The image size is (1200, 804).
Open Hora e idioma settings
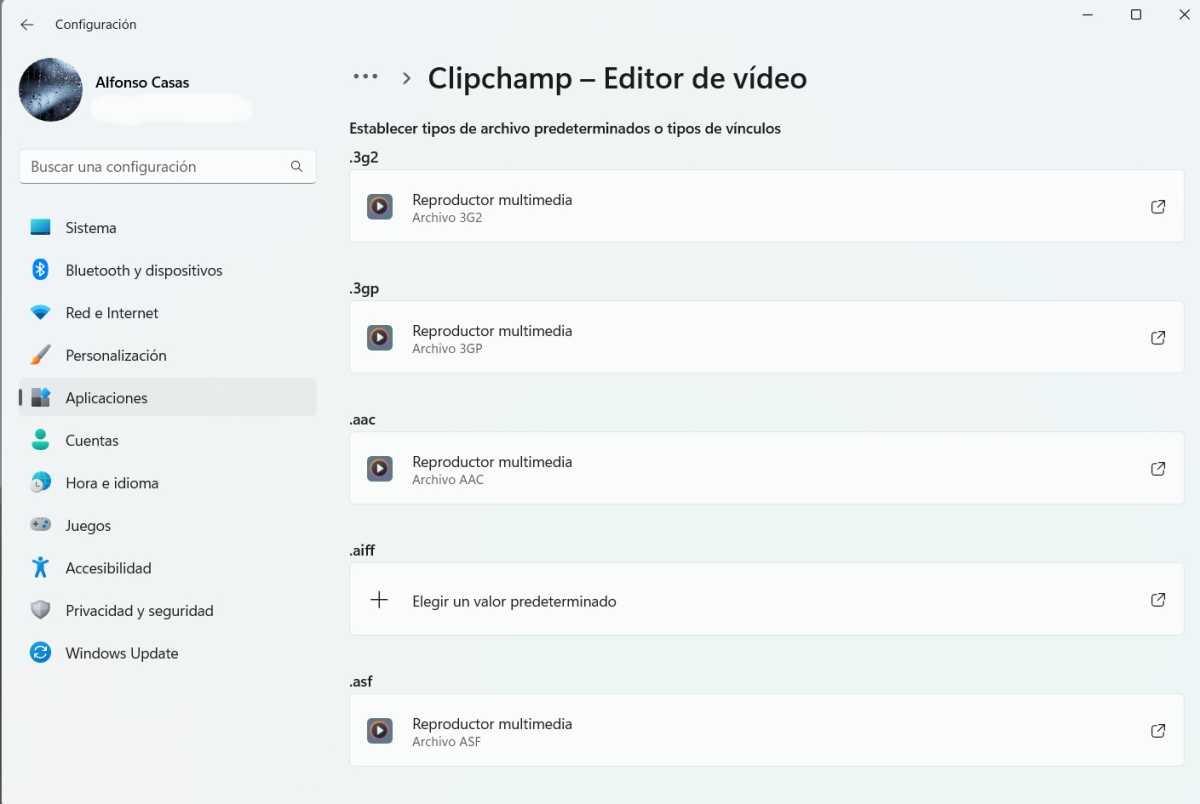[x=168, y=483]
